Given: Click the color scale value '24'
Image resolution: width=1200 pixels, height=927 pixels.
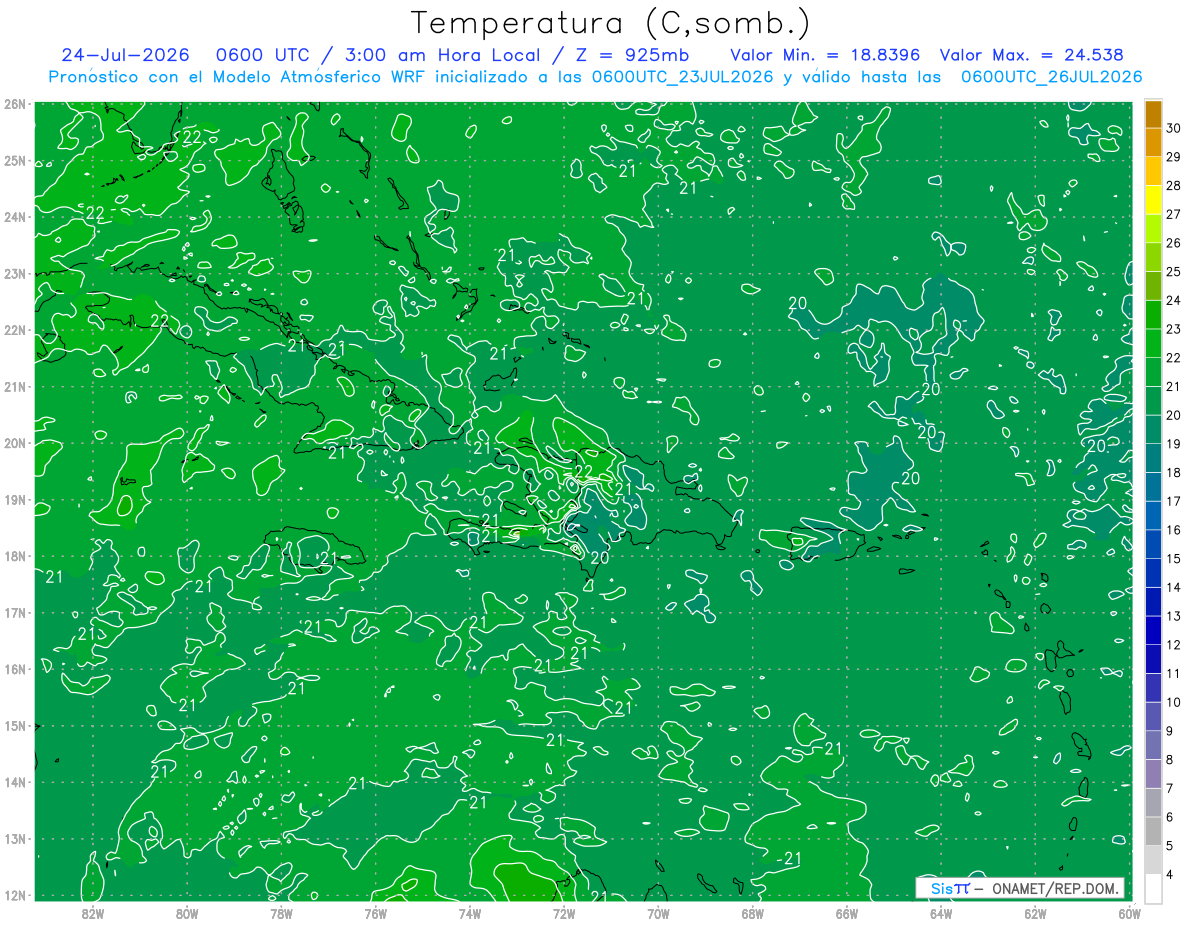Looking at the screenshot, I should coord(1174,300).
